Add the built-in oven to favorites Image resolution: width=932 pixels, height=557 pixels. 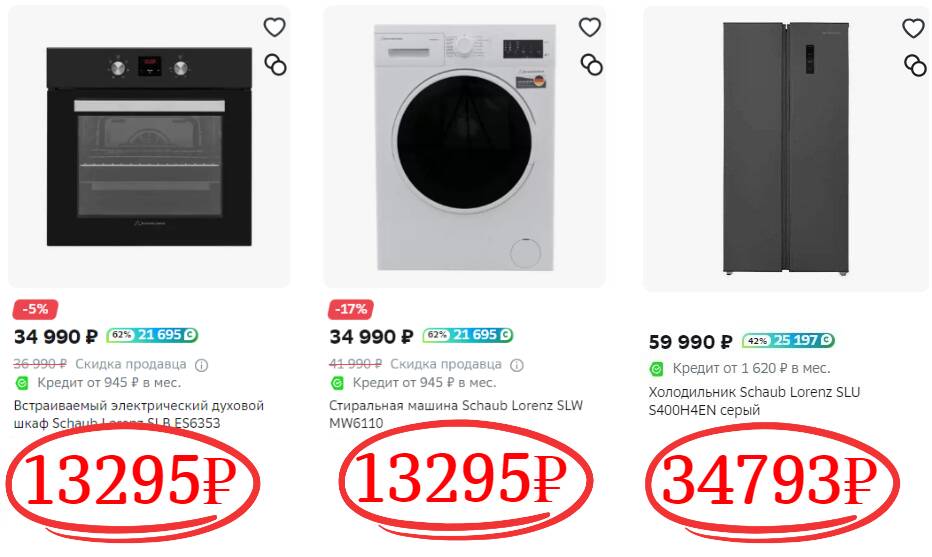(274, 28)
